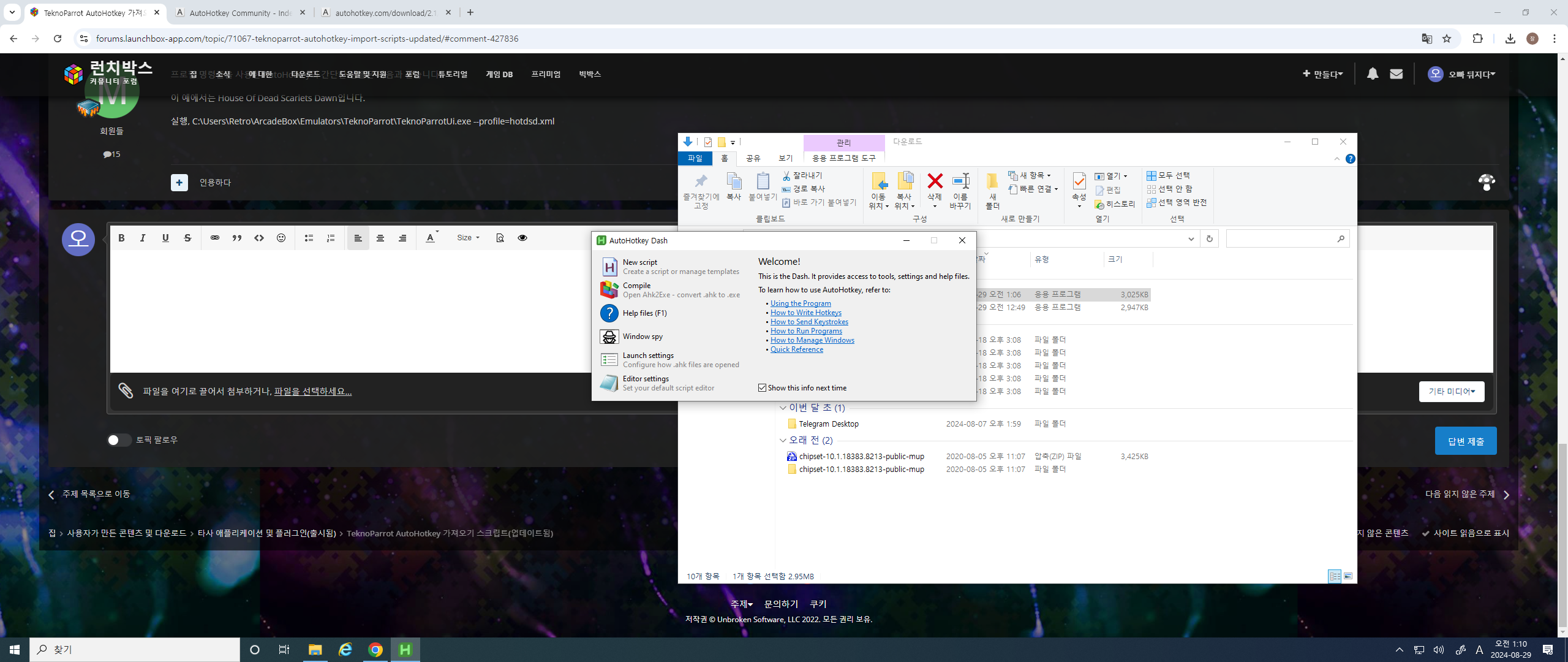Screen dimensions: 1568x662
Task: Click the Explorer search box
Action: click(1287, 239)
